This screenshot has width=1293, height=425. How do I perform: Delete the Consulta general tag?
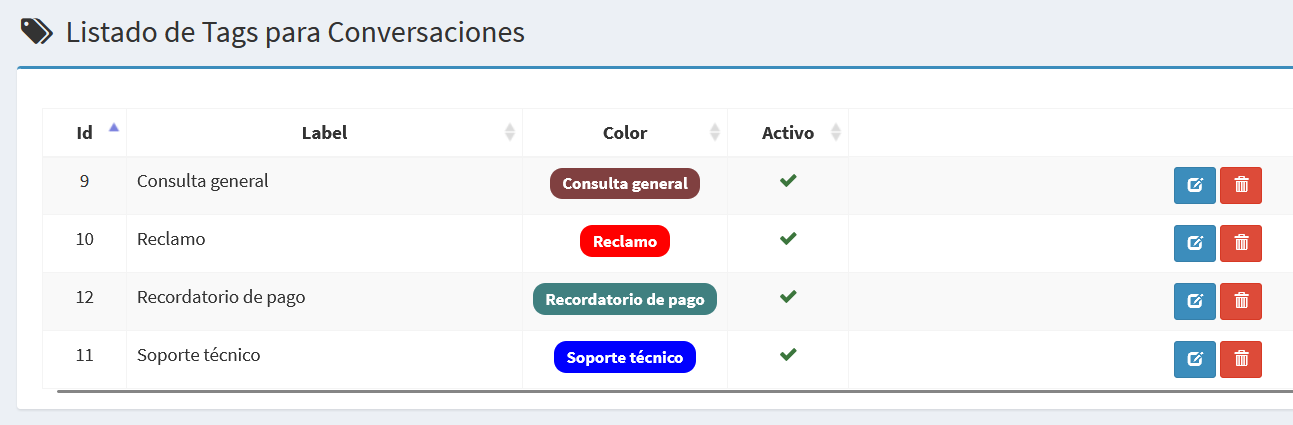click(1241, 185)
